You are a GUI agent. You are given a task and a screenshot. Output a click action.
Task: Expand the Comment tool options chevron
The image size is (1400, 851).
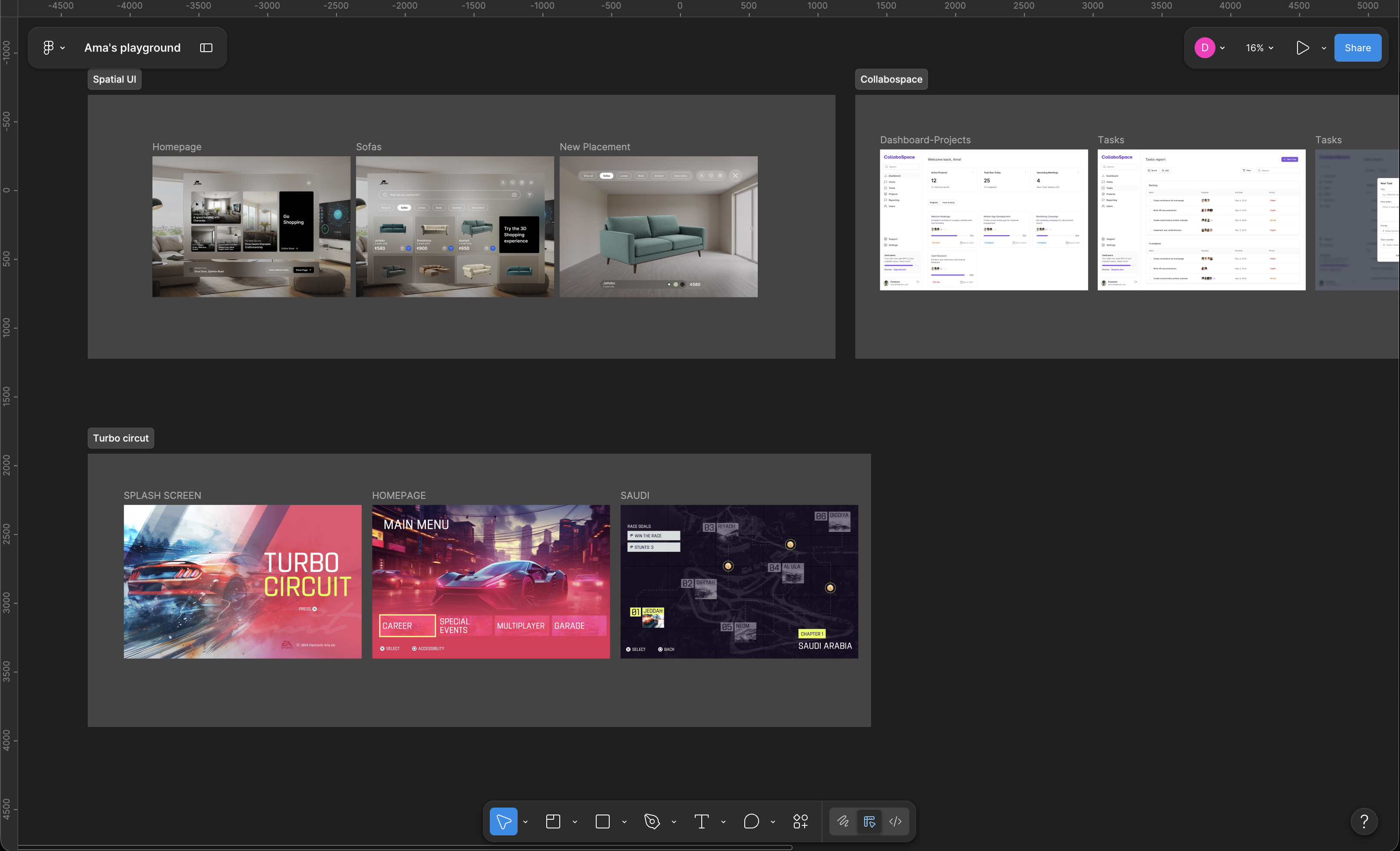[x=773, y=821]
